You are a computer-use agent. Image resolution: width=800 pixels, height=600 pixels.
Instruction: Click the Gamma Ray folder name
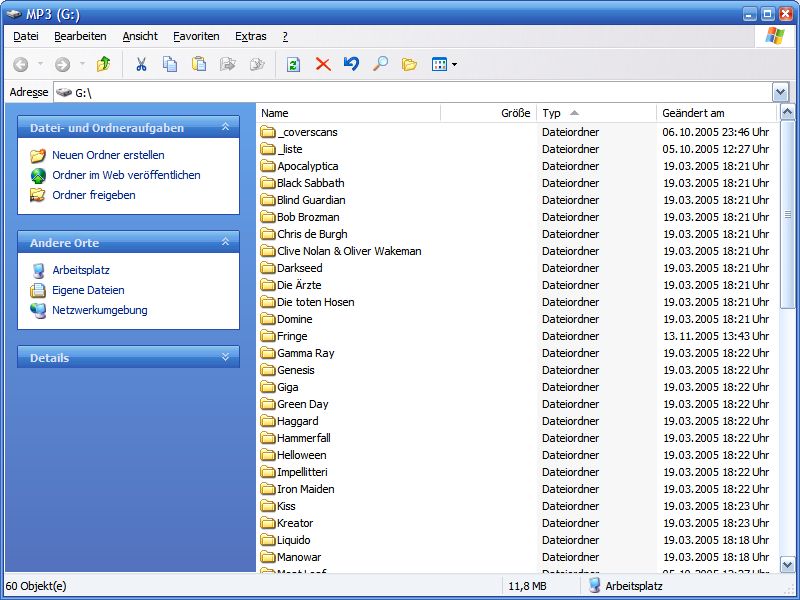(x=306, y=353)
